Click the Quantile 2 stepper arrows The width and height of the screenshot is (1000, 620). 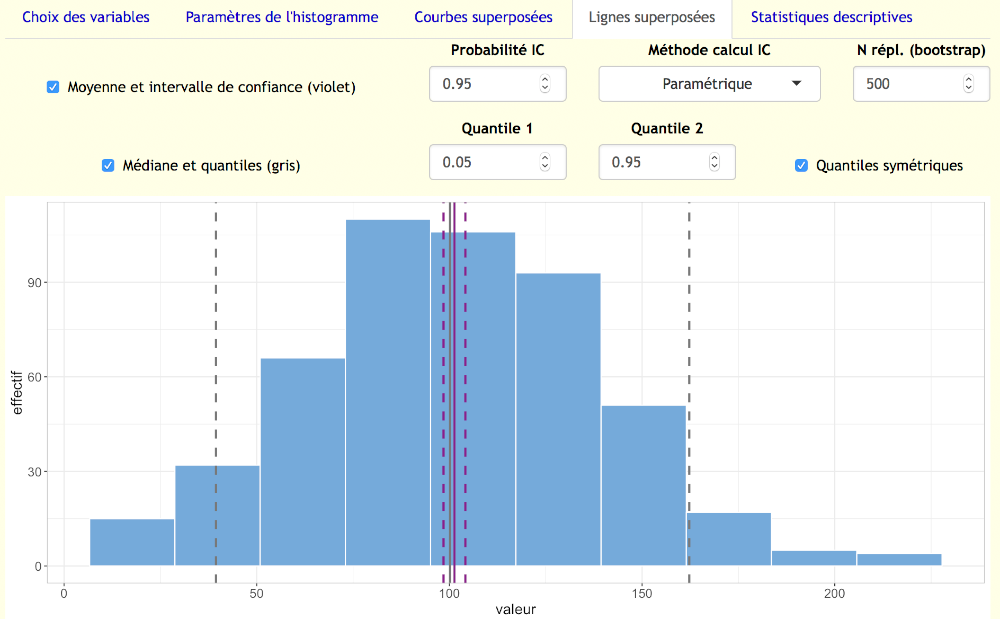click(714, 162)
